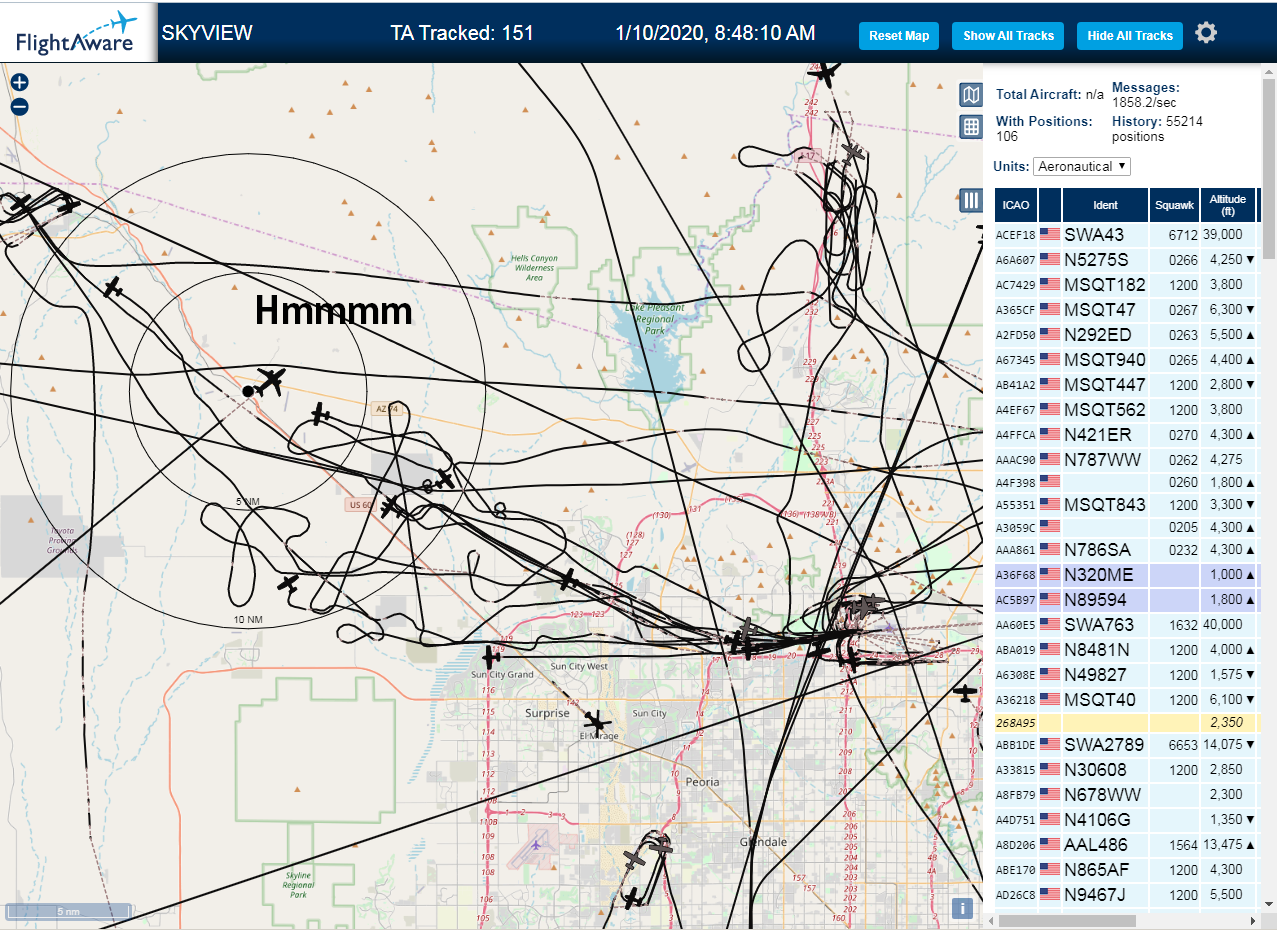The width and height of the screenshot is (1277, 931).
Task: Click the zoom out minus button
Action: [19, 106]
